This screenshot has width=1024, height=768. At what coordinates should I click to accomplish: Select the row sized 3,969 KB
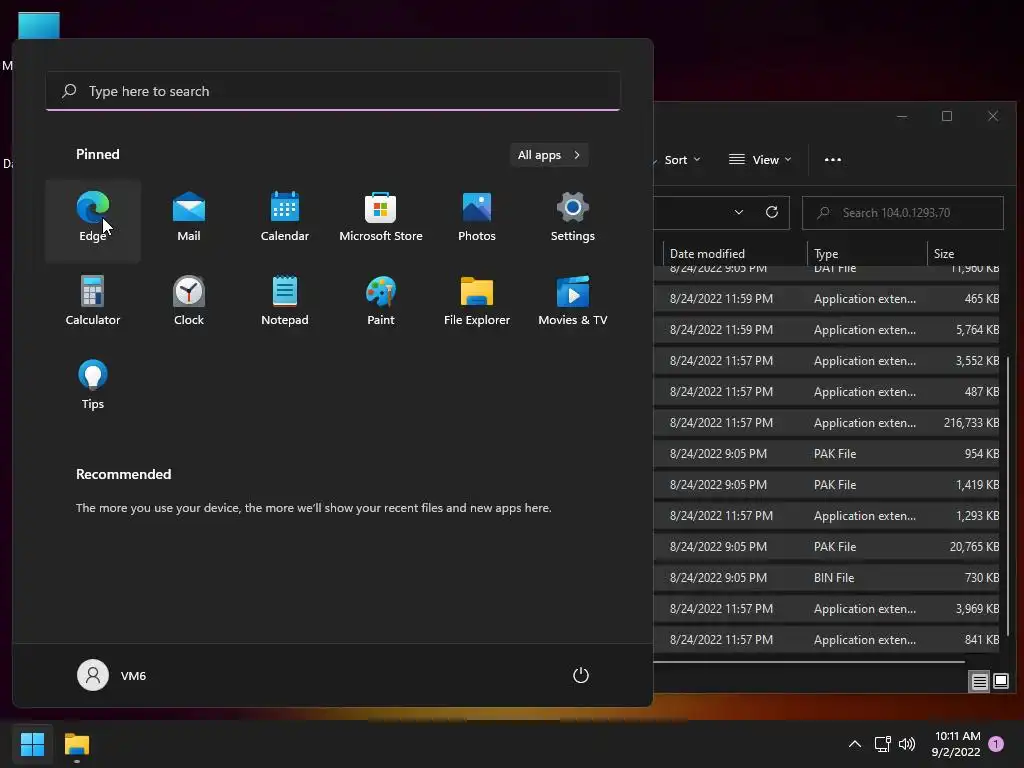pos(827,609)
